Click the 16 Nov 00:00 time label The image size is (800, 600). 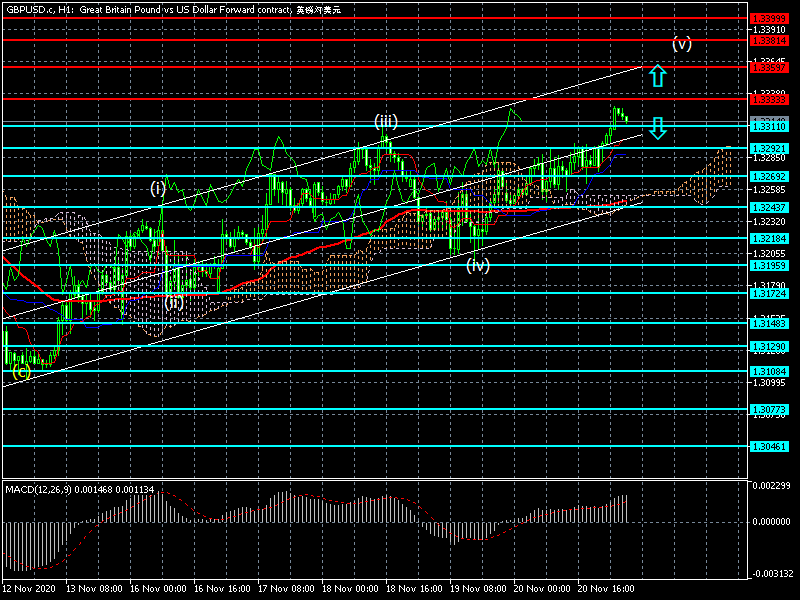(158, 588)
